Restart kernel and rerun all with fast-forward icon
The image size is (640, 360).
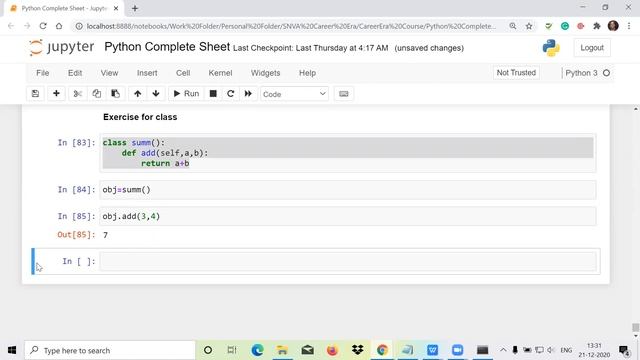248,93
